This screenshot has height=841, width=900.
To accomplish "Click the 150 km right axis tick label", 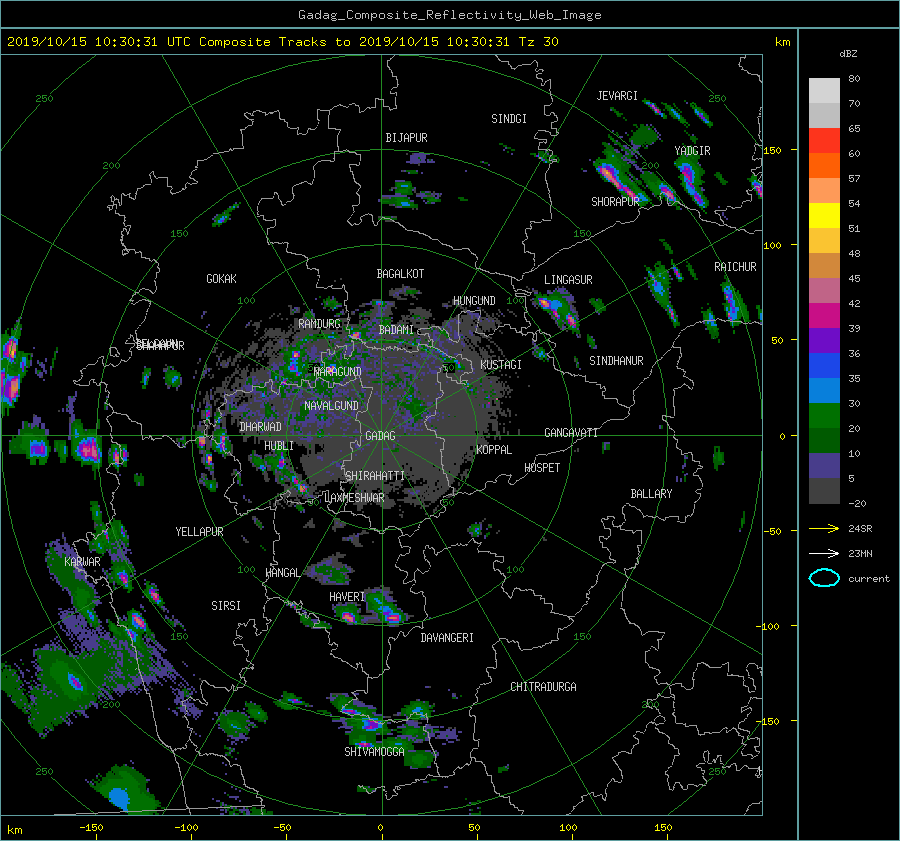I will pyautogui.click(x=772, y=150).
